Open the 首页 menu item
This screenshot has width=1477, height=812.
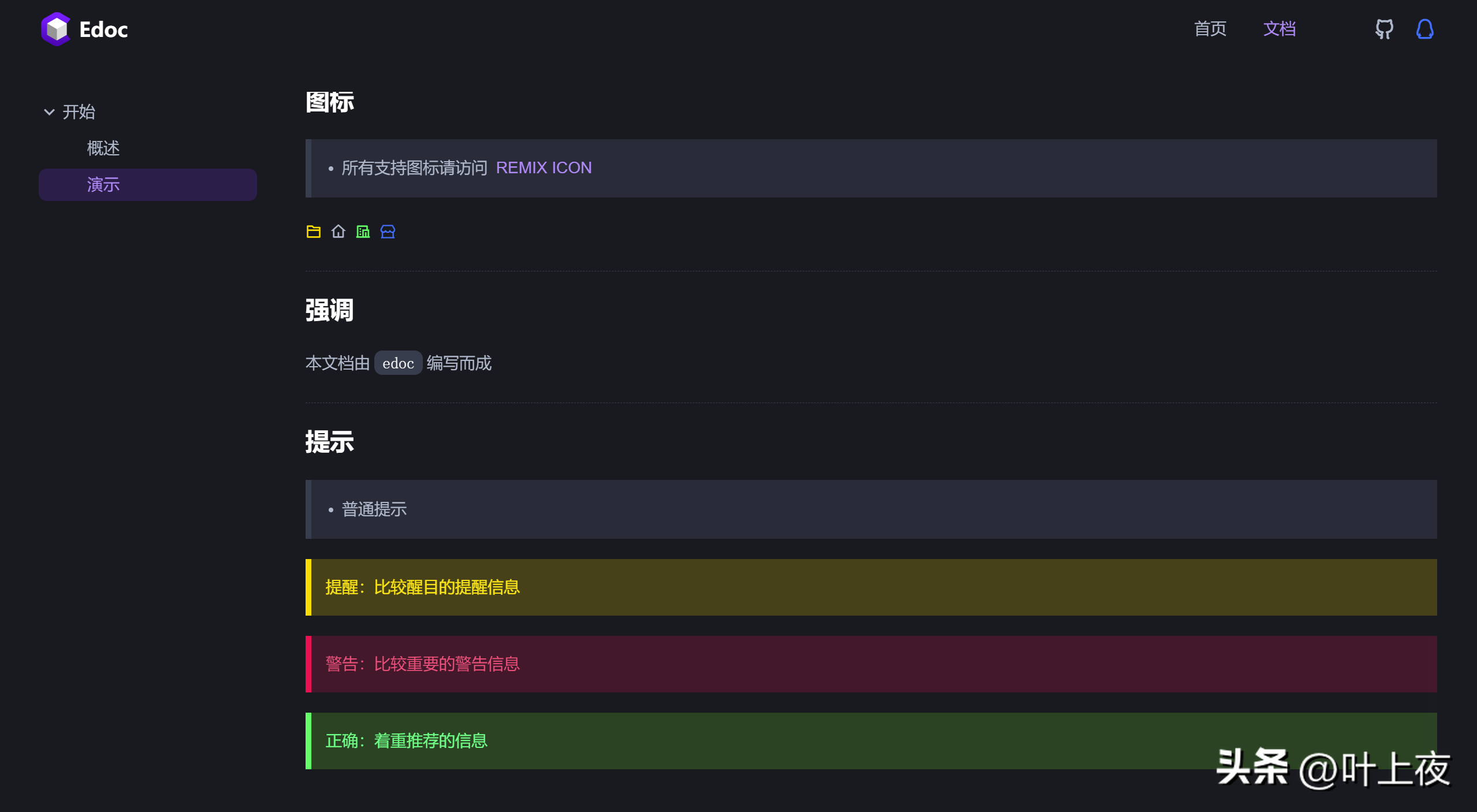(x=1210, y=29)
